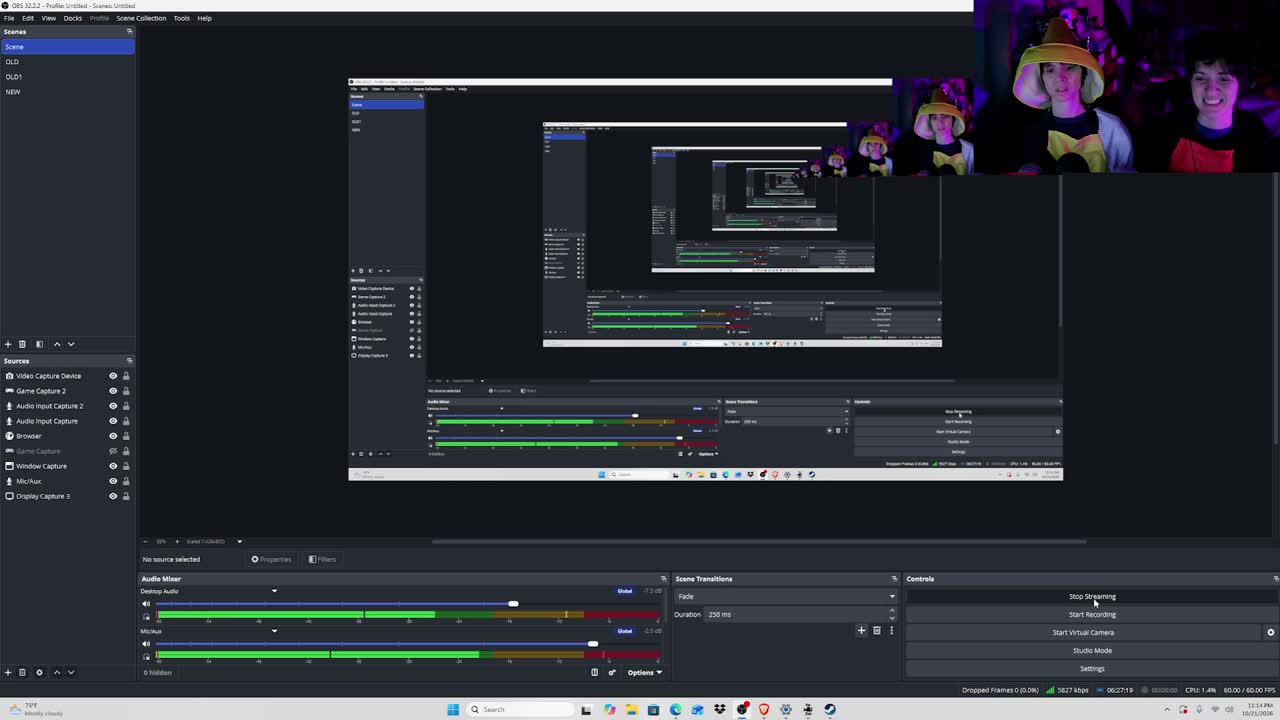This screenshot has width=1280, height=720.
Task: Delete scene transition with trash icon
Action: (x=877, y=630)
